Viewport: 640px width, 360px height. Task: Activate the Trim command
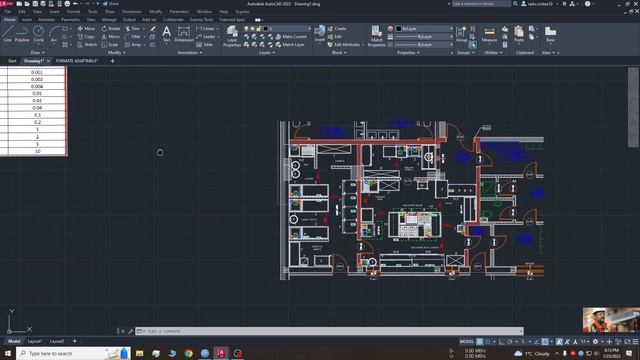[133, 29]
